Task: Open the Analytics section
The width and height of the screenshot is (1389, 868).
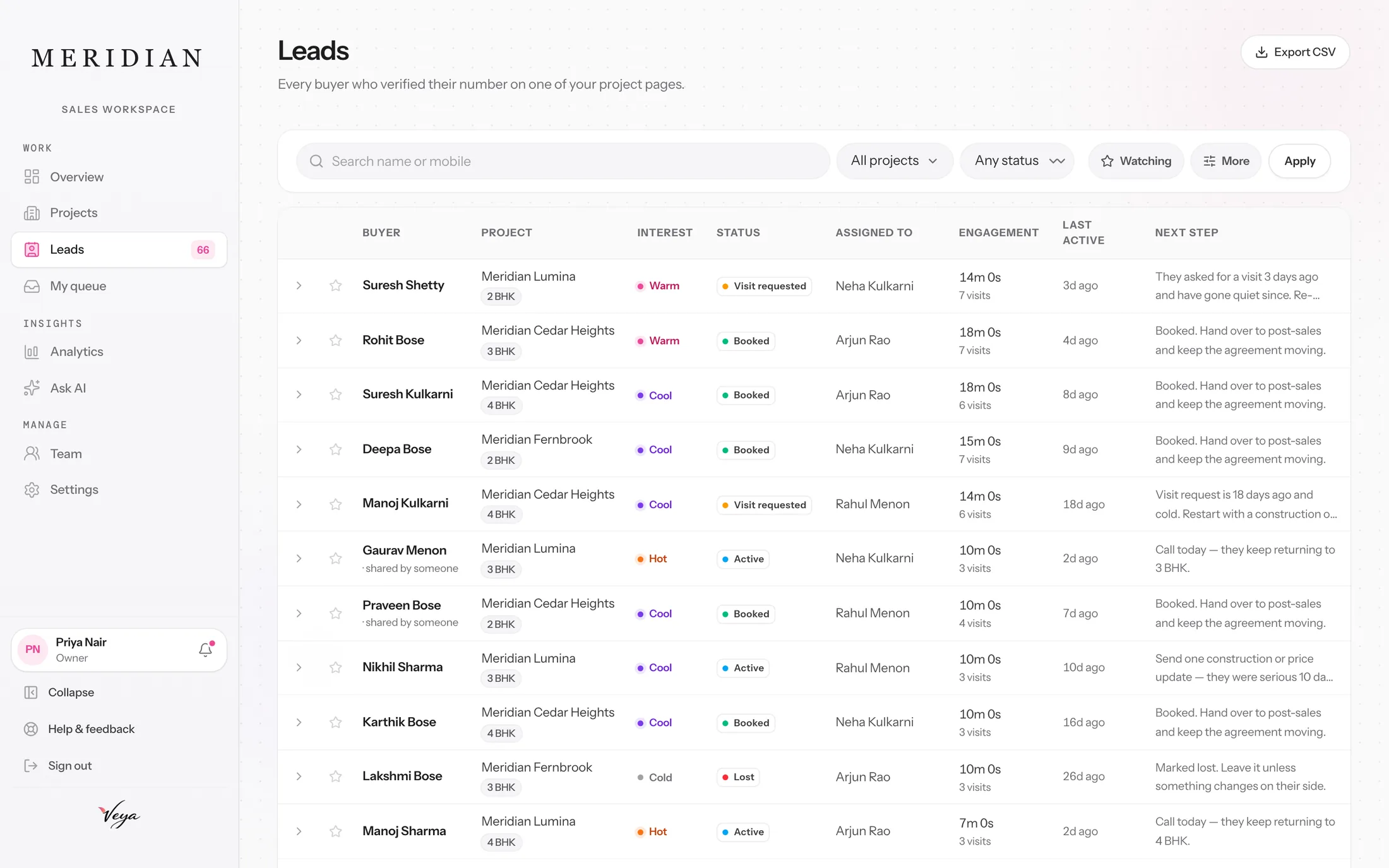Action: point(119,352)
